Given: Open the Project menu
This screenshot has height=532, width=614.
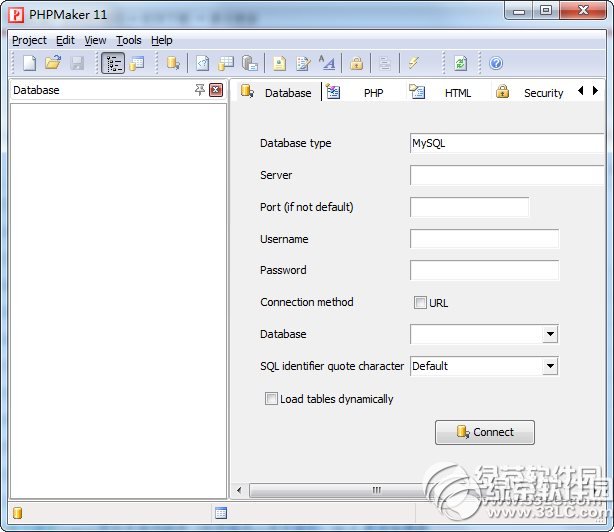Looking at the screenshot, I should [29, 40].
